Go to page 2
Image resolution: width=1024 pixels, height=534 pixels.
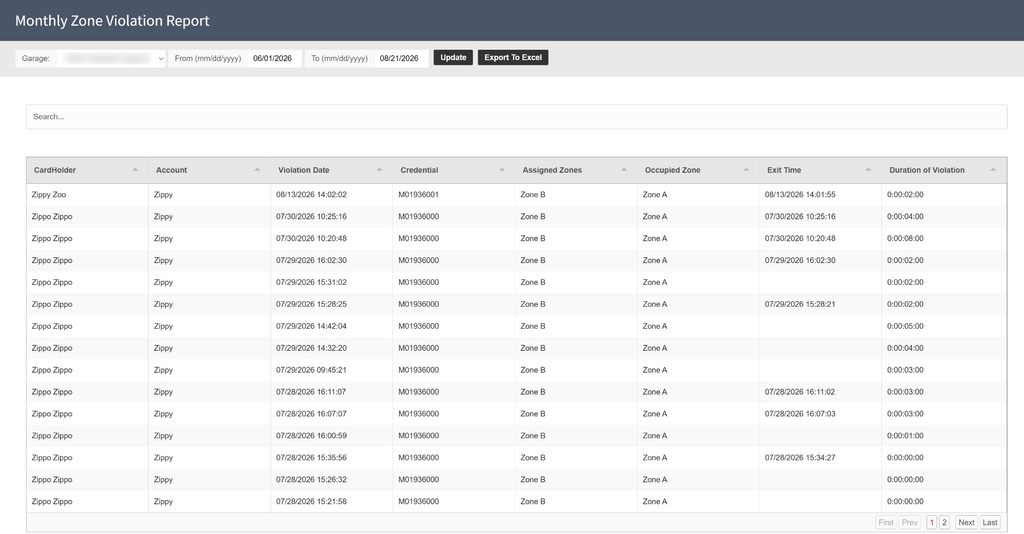pyautogui.click(x=944, y=522)
